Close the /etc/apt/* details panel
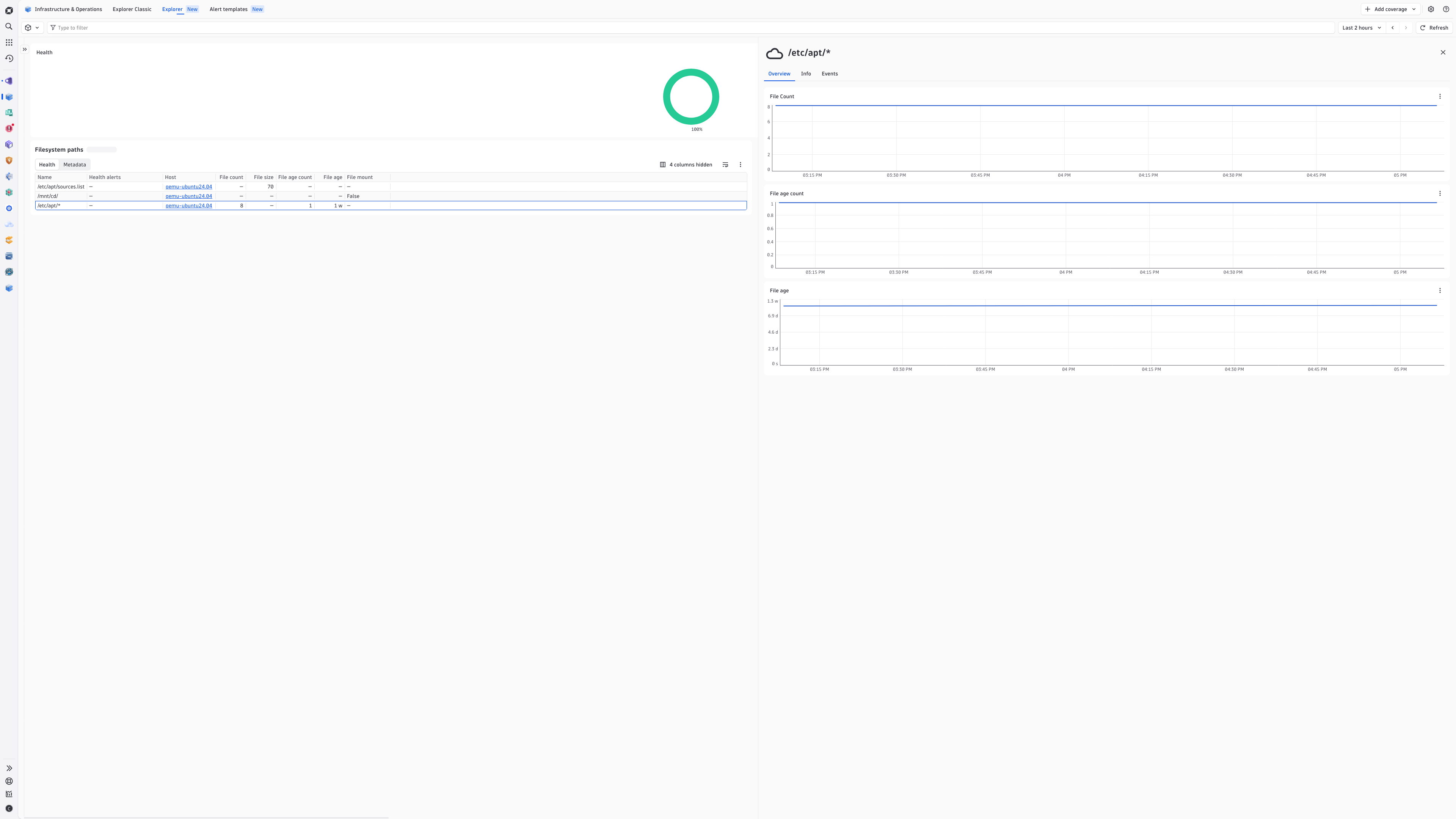The image size is (1456, 819). [x=1443, y=53]
